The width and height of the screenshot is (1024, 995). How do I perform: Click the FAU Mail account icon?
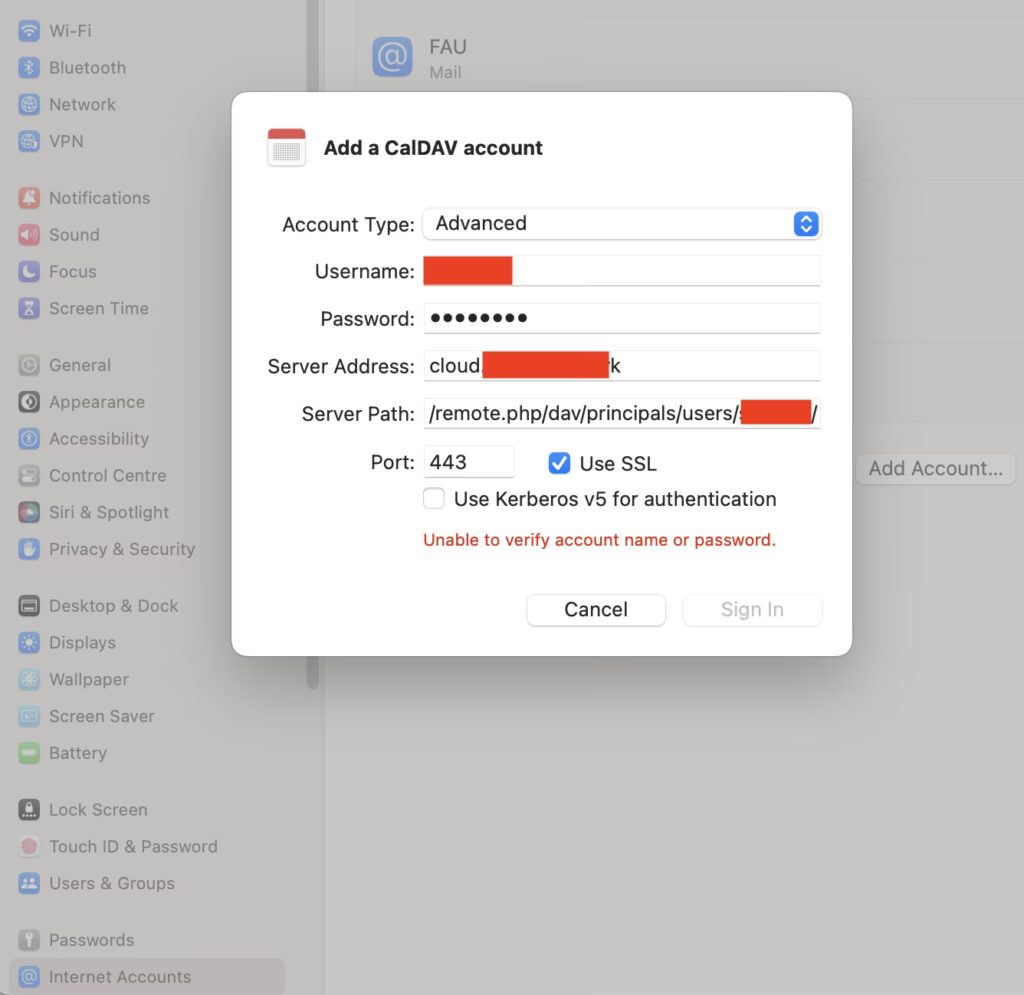click(392, 57)
